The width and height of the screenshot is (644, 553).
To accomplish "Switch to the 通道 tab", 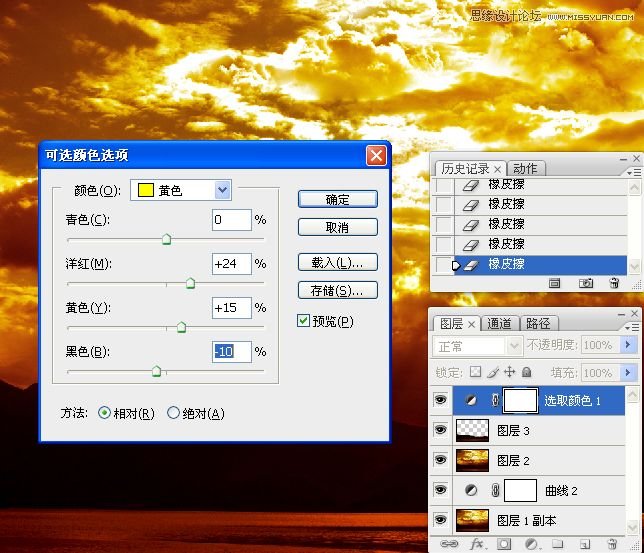I will (x=499, y=324).
